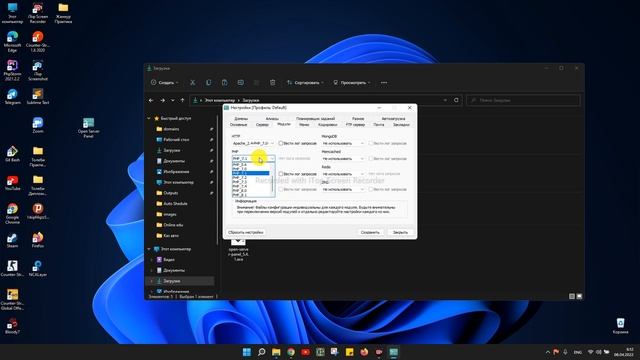Screen dimensions: 640x360
Task: Switch to the Домены tab
Action: (241, 118)
